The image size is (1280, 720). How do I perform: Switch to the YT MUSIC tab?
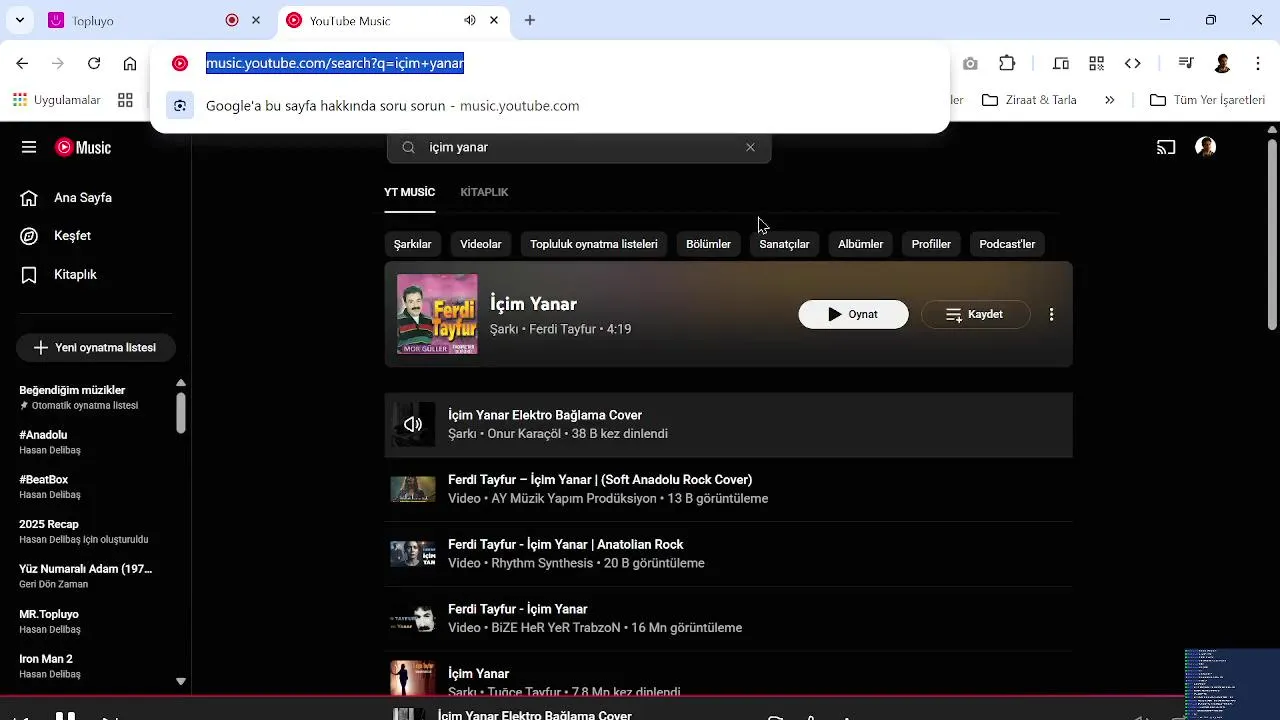[410, 192]
